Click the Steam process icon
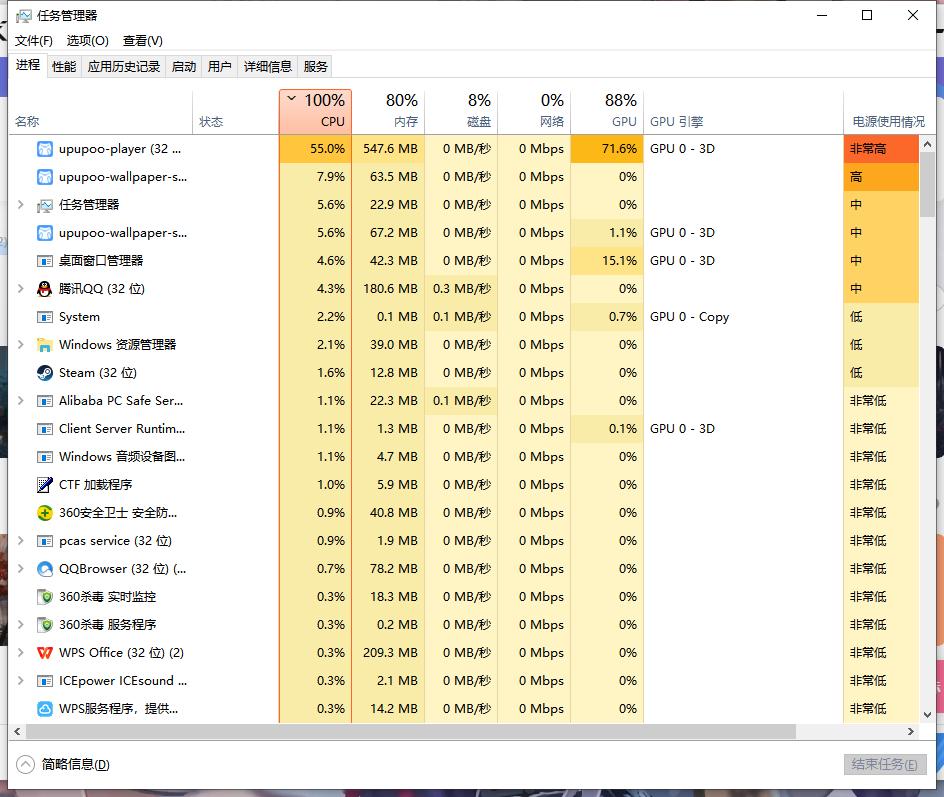The image size is (944, 797). [x=45, y=373]
